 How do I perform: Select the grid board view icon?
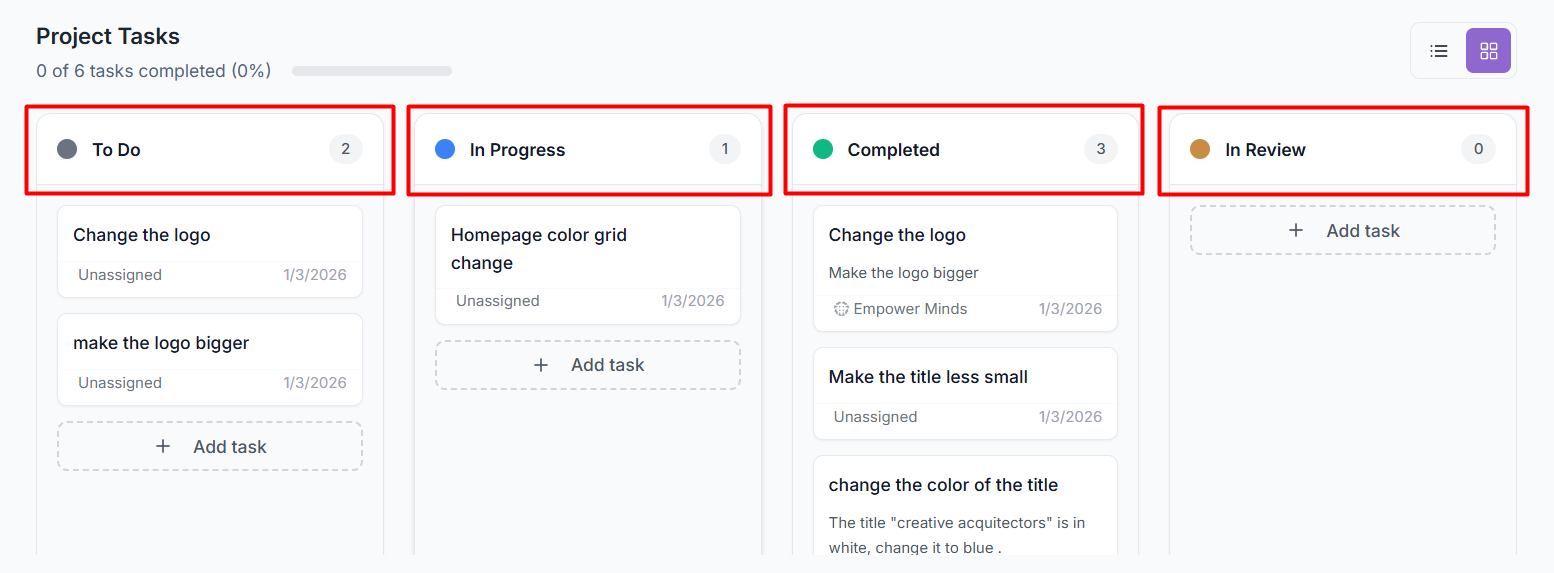pyautogui.click(x=1488, y=50)
